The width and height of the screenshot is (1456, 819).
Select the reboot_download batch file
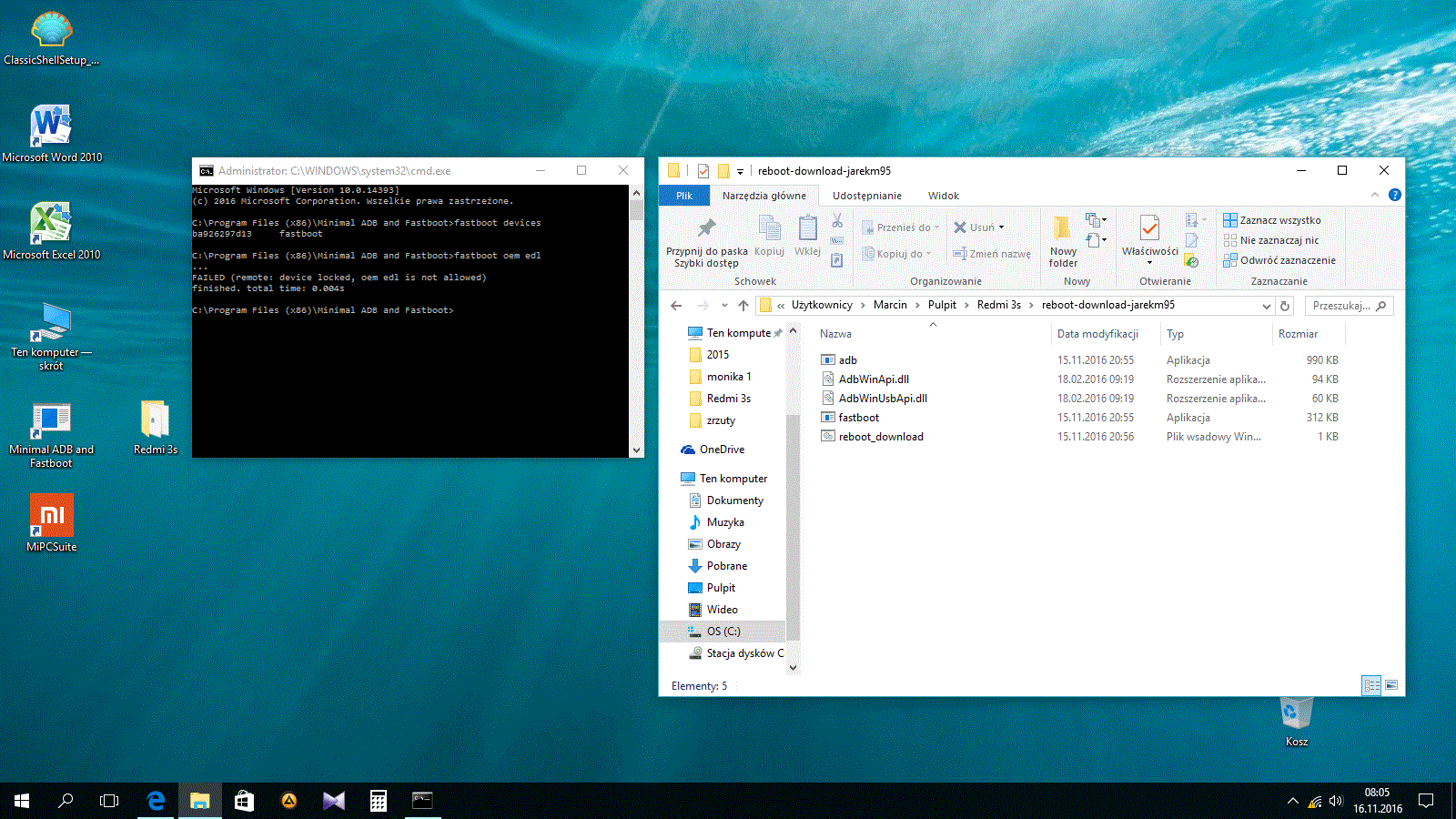point(880,437)
